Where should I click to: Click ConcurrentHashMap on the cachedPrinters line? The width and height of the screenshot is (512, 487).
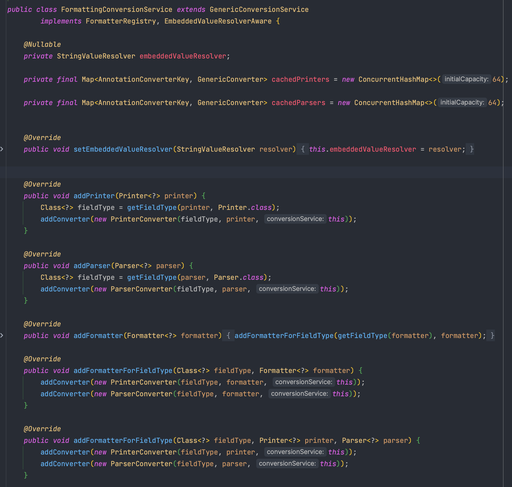click(393, 79)
